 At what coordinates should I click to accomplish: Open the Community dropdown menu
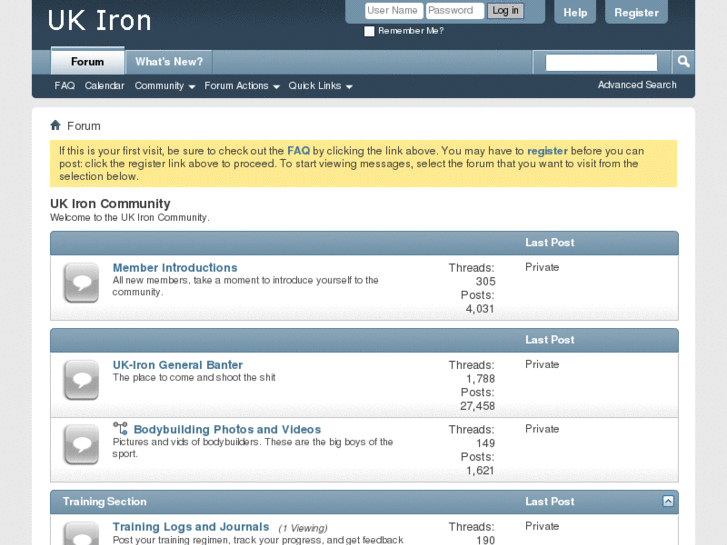(165, 86)
